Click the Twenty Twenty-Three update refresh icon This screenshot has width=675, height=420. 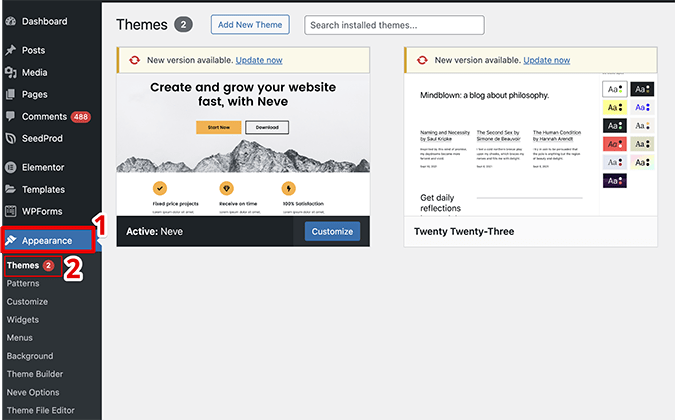[x=422, y=60]
